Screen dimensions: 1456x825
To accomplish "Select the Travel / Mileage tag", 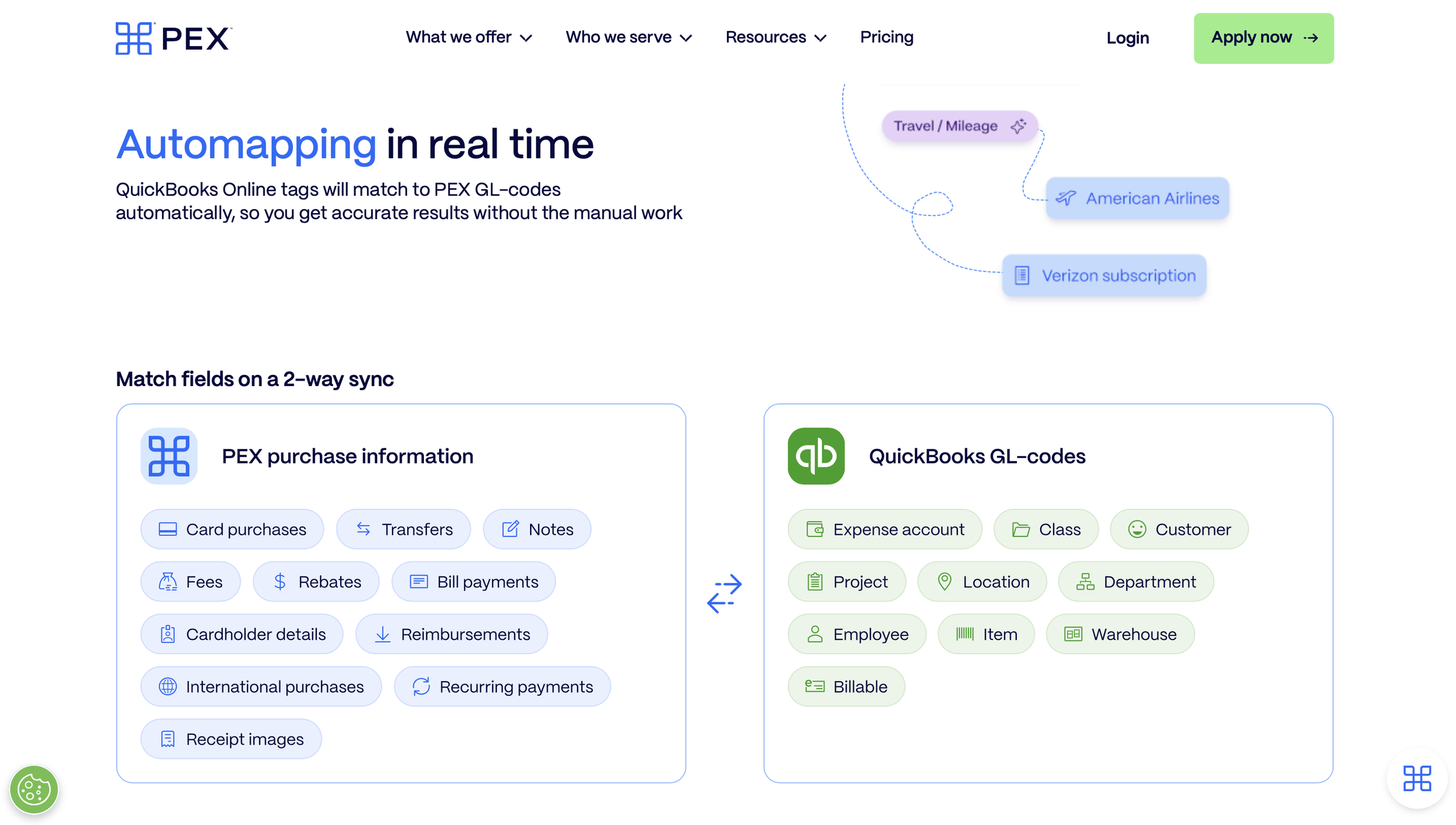I will 959,126.
